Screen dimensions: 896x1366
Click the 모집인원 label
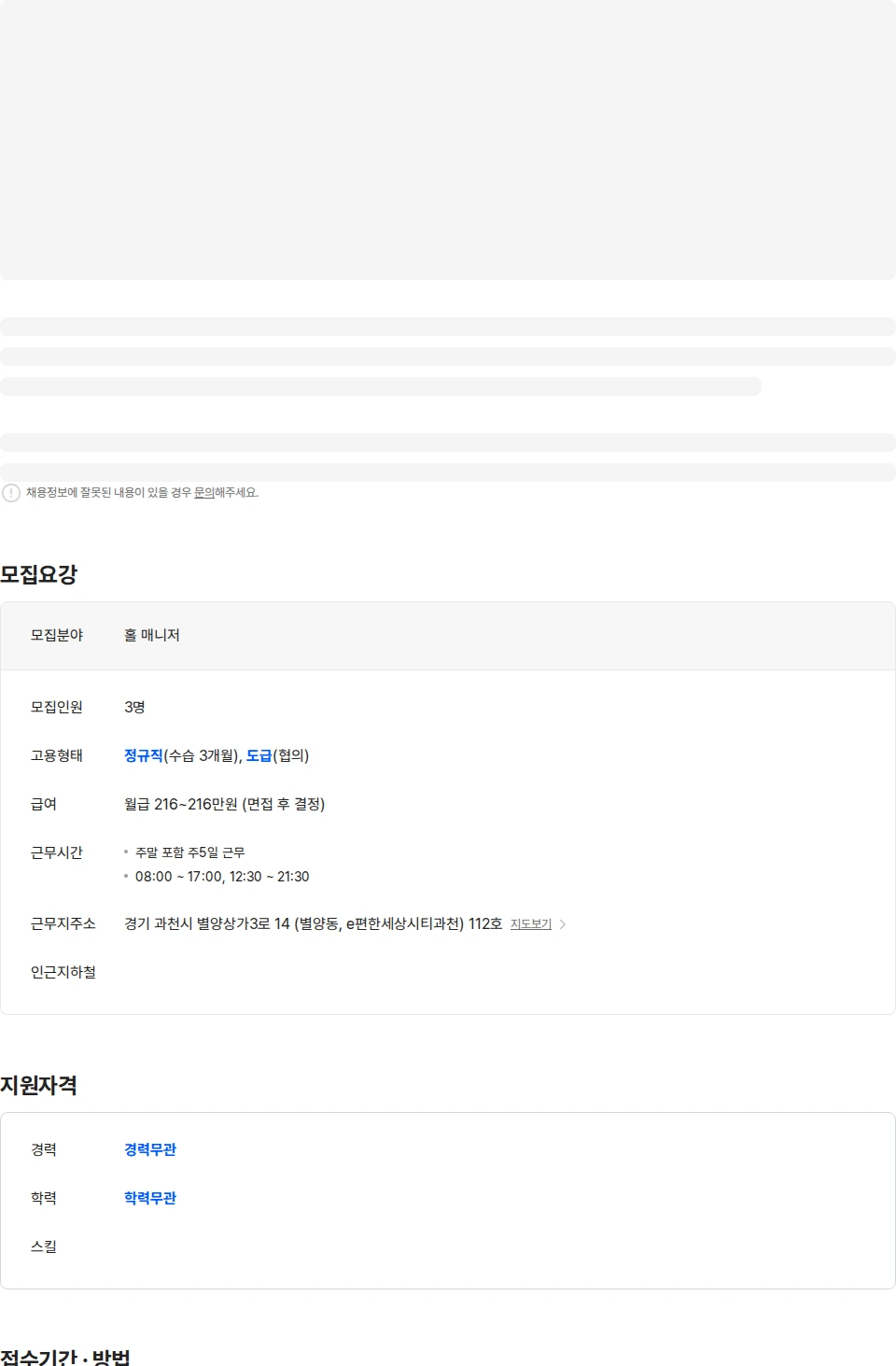pos(57,707)
